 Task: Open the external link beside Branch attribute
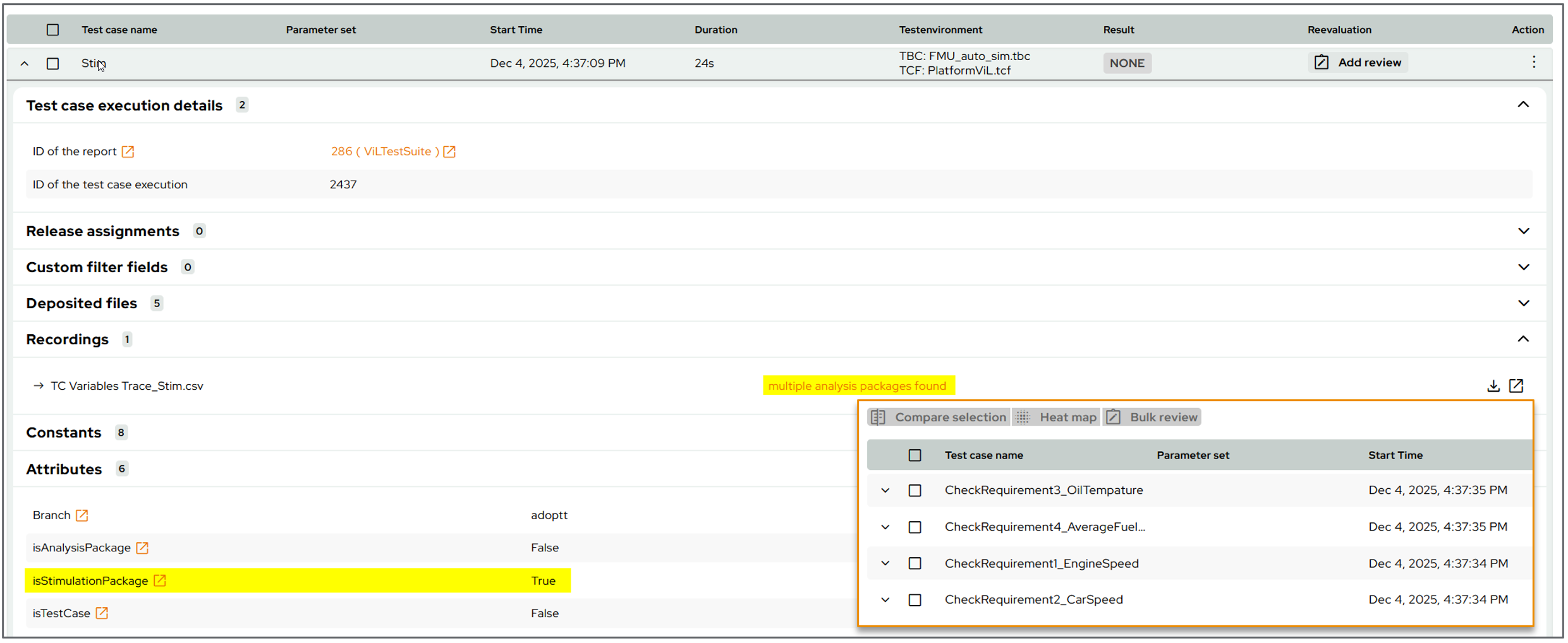click(x=81, y=515)
